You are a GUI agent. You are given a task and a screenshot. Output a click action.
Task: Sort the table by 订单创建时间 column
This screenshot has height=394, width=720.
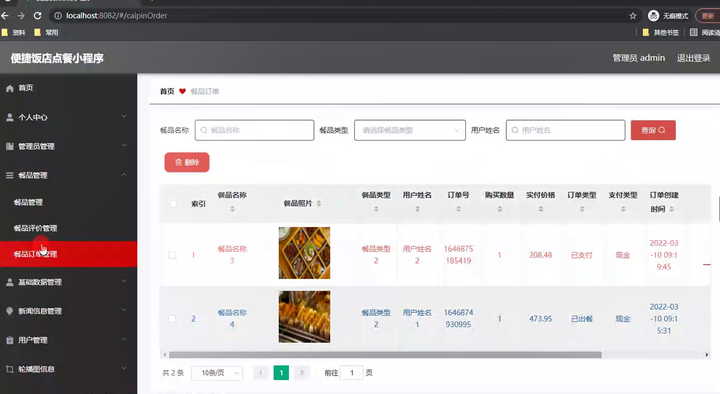pyautogui.click(x=671, y=209)
